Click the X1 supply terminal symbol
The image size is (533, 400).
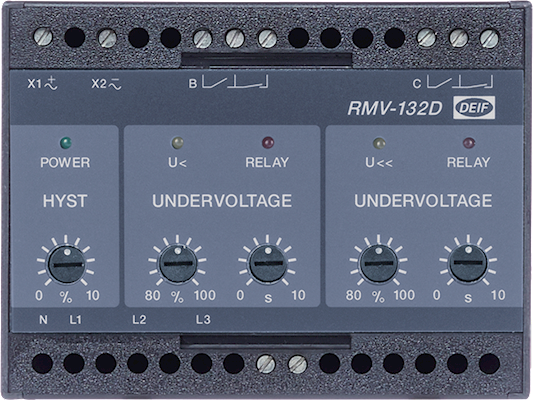pos(51,83)
